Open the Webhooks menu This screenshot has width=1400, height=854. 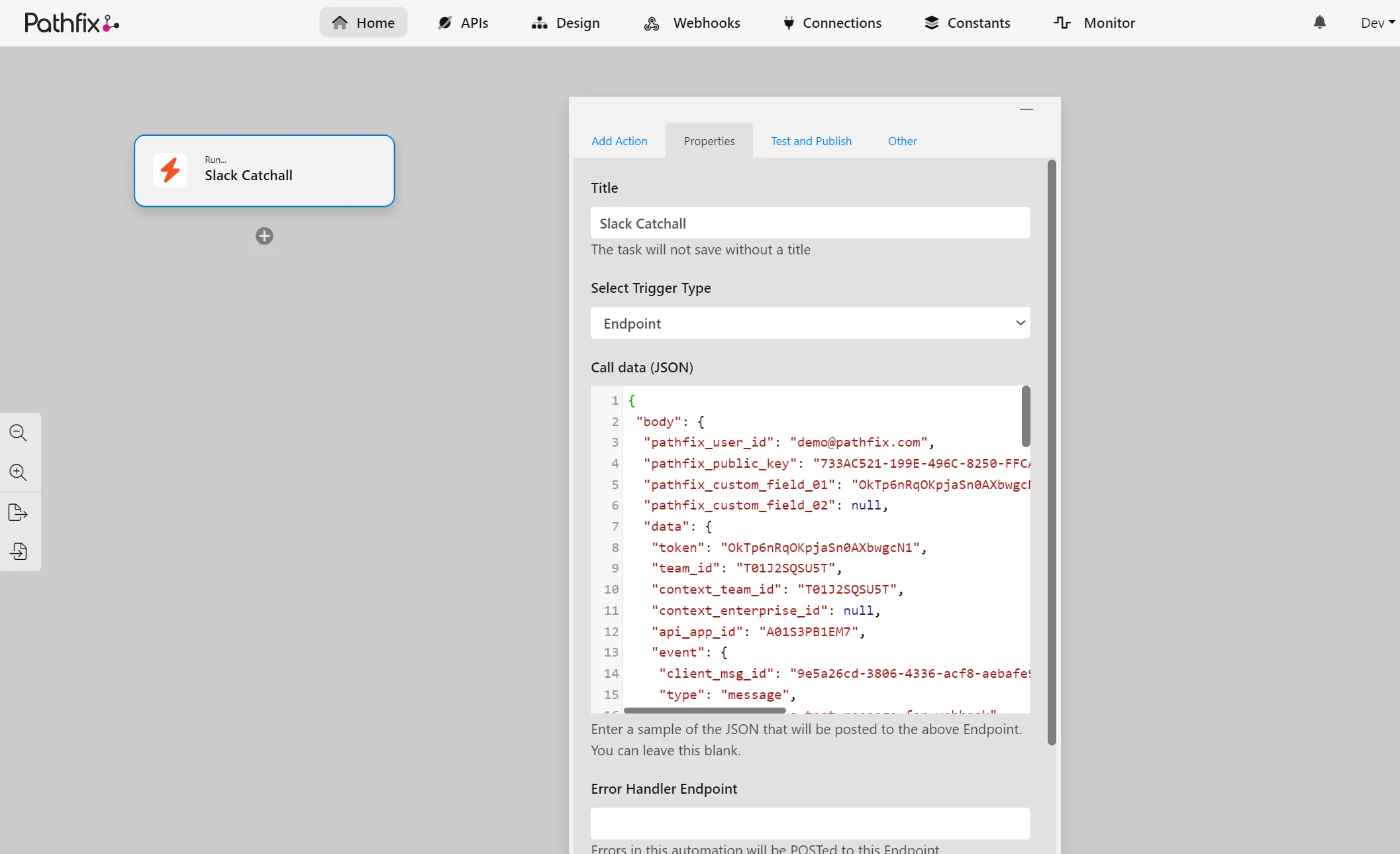(692, 23)
